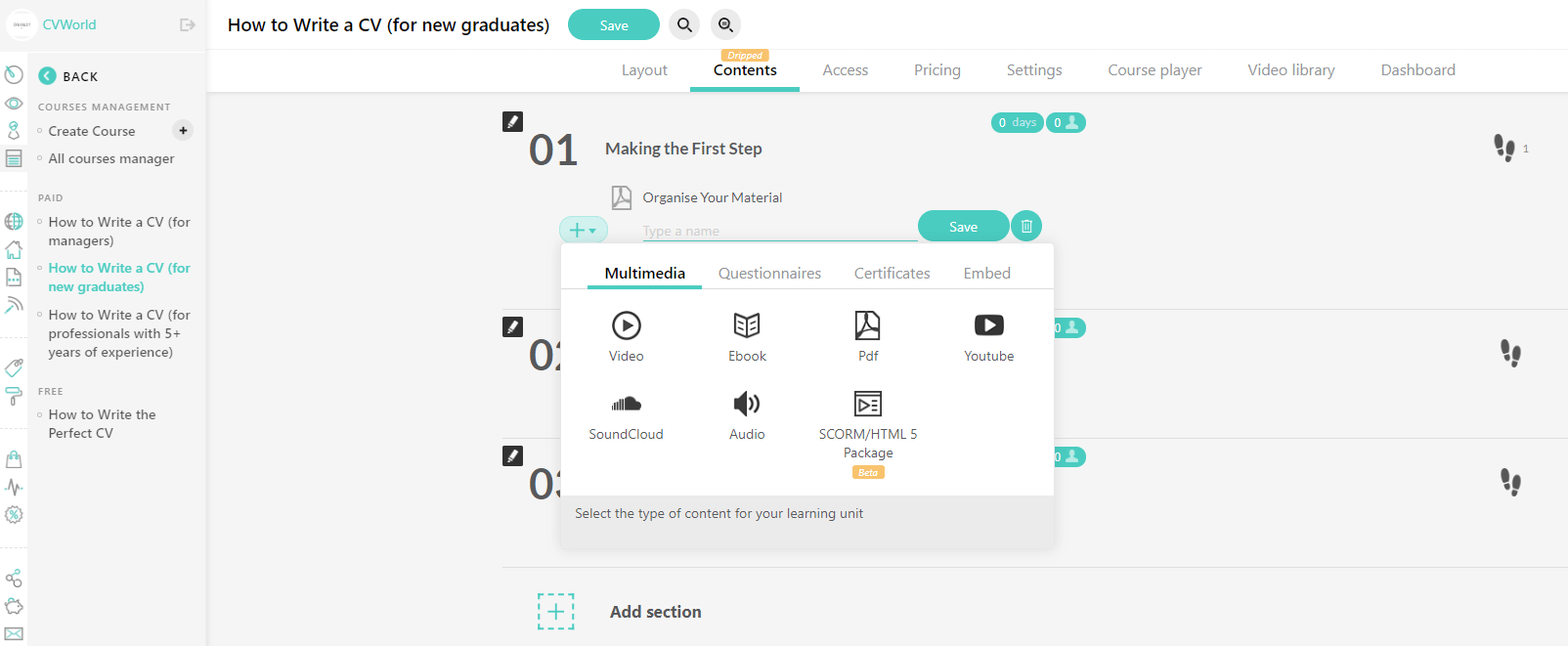The image size is (1568, 646).
Task: Pick the Pdf content type icon
Action: tap(868, 325)
